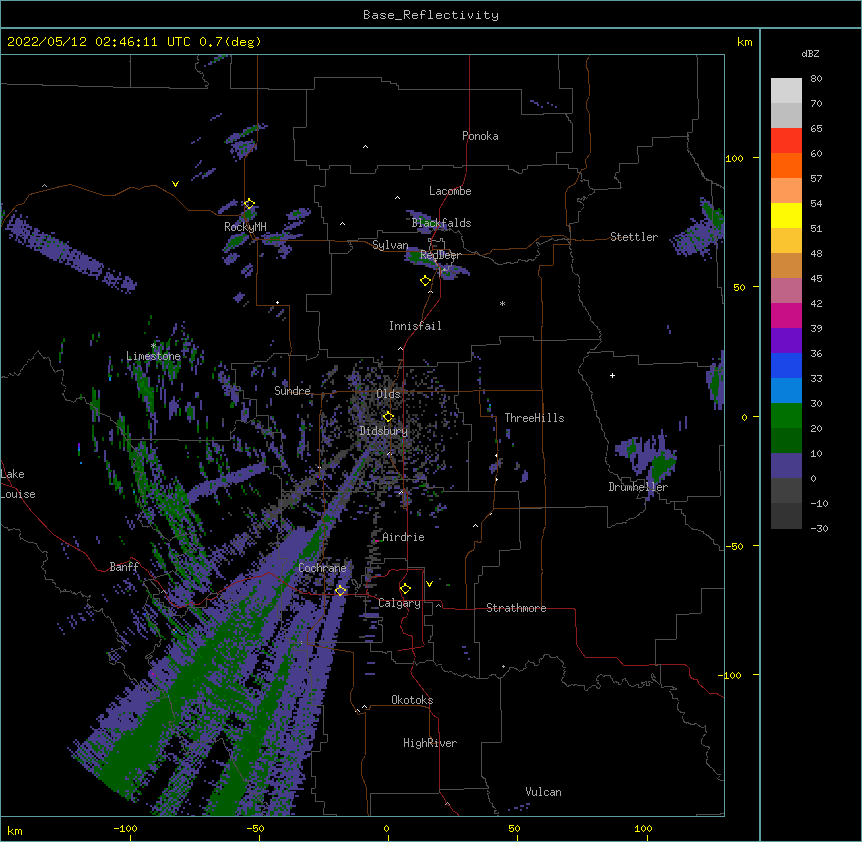Click the -30 value in dBZ legend

pyautogui.click(x=819, y=528)
